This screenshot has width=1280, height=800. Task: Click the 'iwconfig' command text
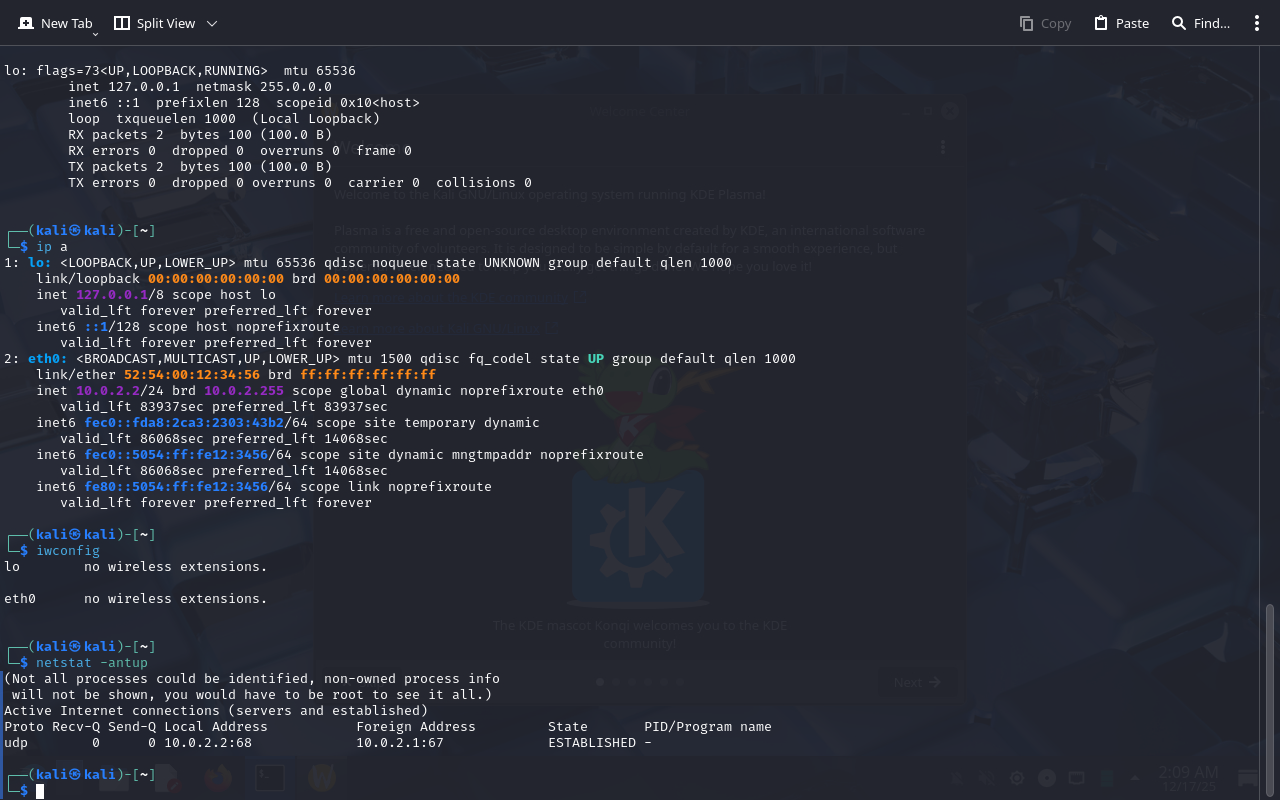(68, 551)
